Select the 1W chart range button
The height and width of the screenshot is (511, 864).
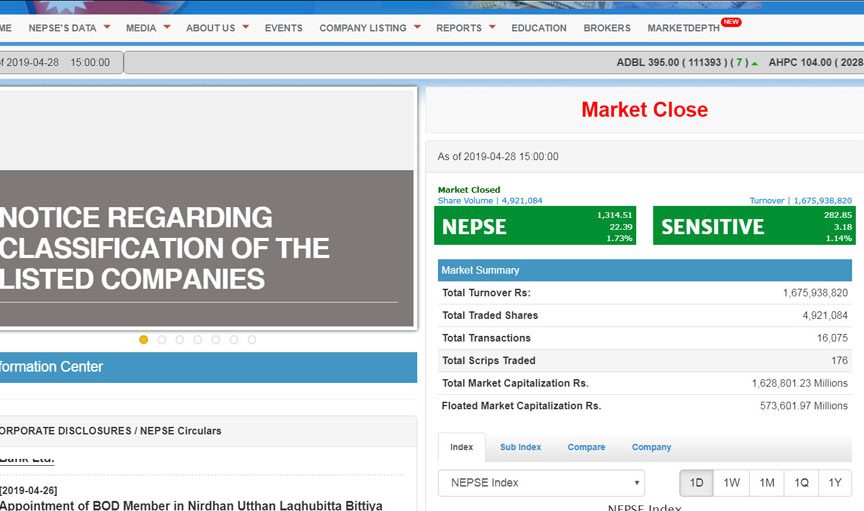pyautogui.click(x=731, y=483)
